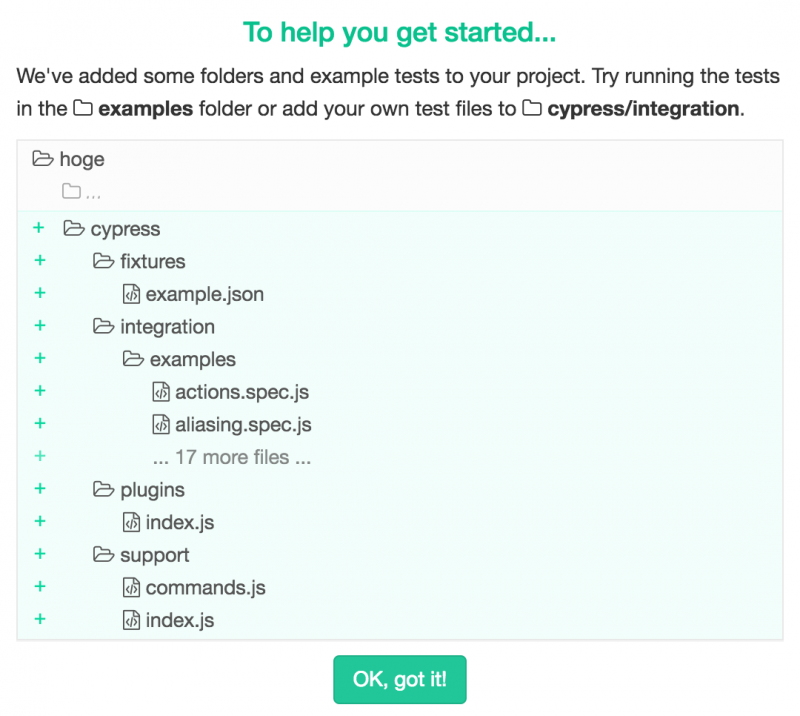Click the fixtures folder icon

tap(103, 262)
